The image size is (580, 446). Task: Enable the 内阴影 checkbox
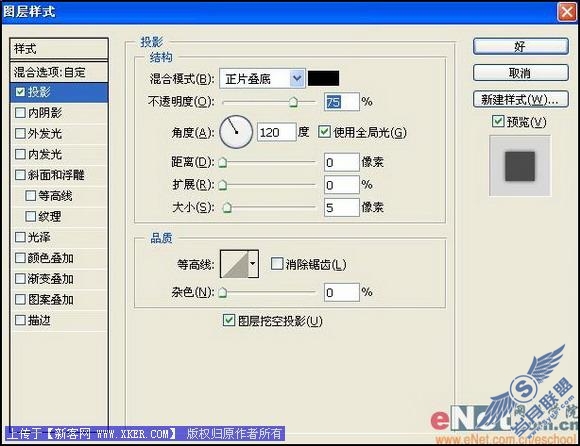click(20, 113)
